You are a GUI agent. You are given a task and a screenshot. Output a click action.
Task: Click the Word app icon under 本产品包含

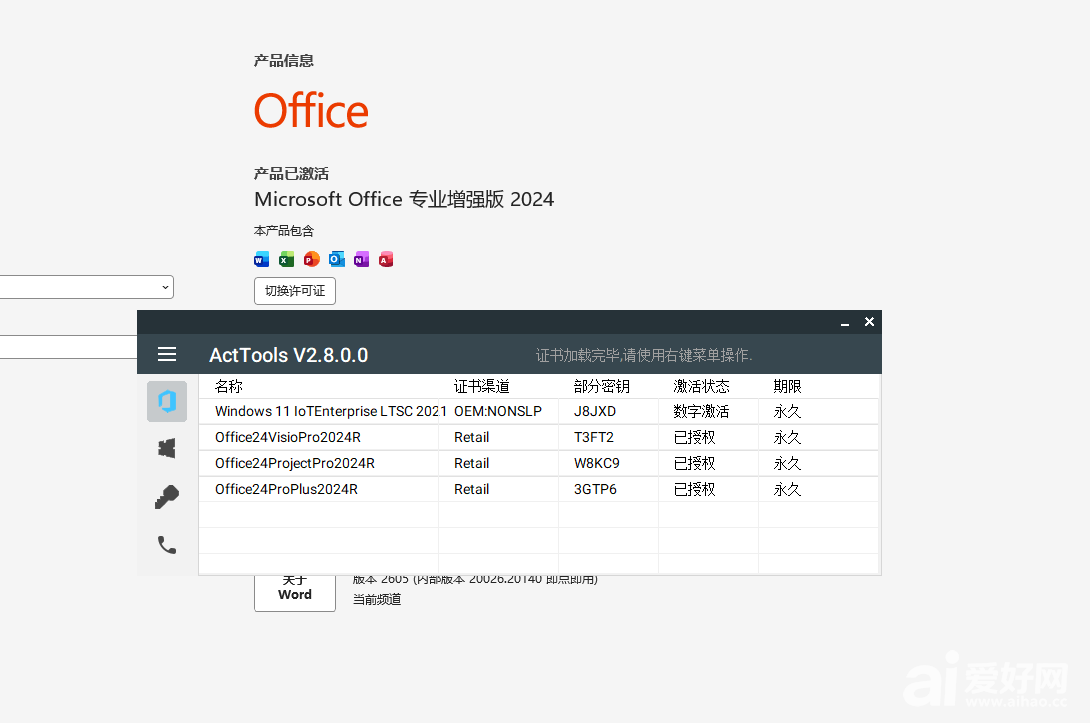[261, 259]
